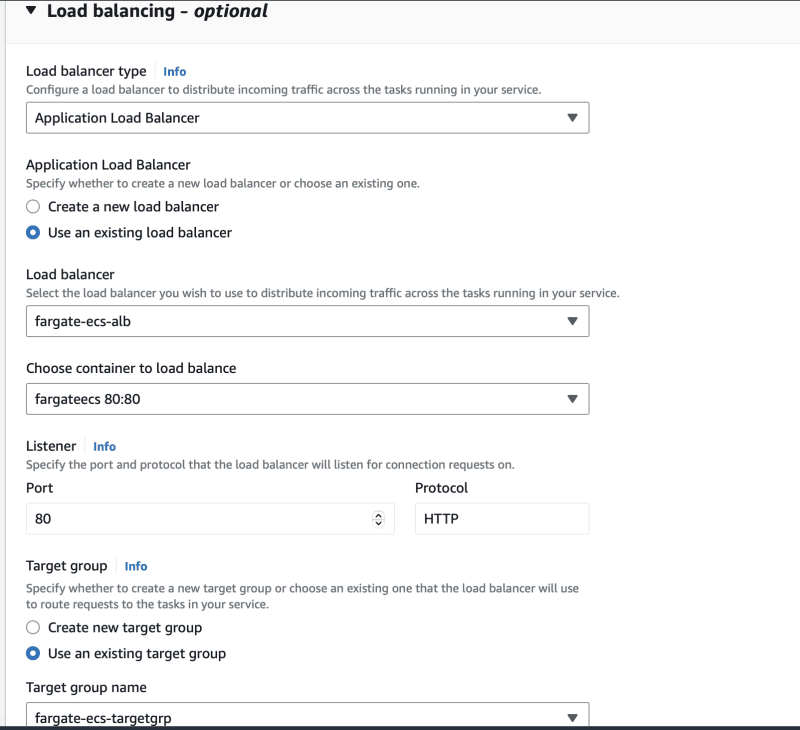Click arrow icon on target group selector

click(x=572, y=718)
